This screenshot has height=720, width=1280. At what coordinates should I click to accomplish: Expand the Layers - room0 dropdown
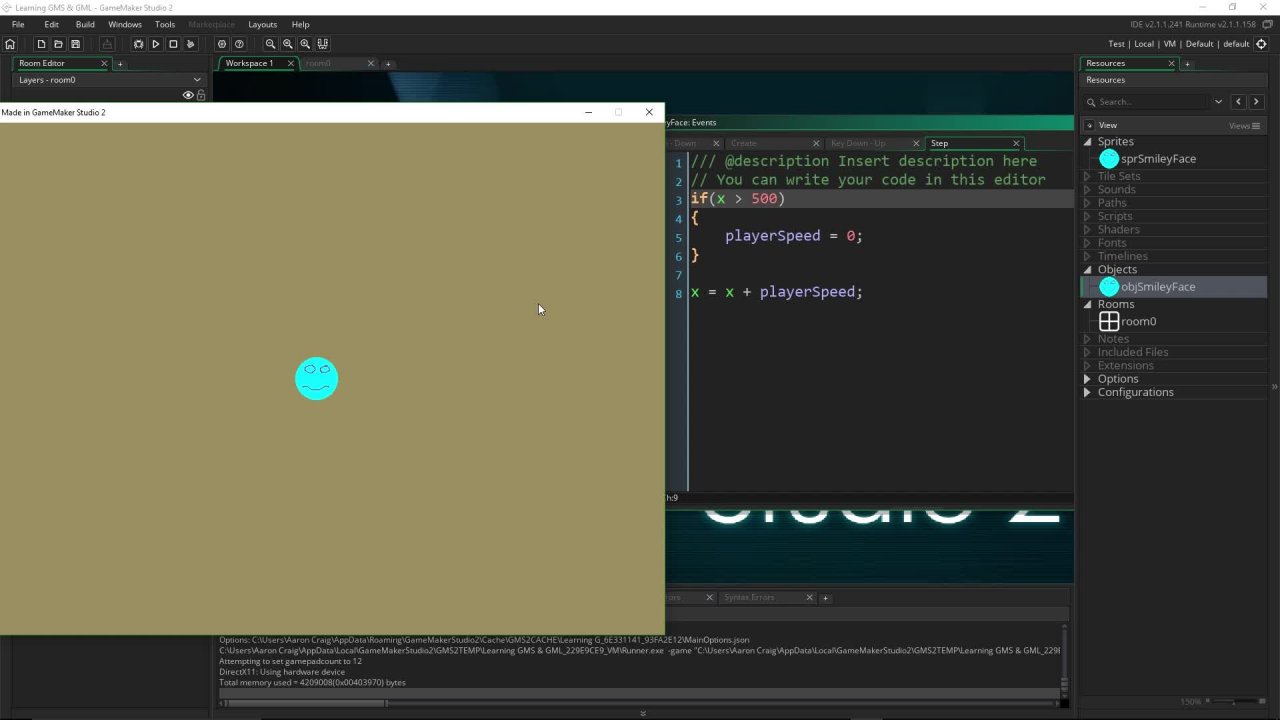[197, 80]
